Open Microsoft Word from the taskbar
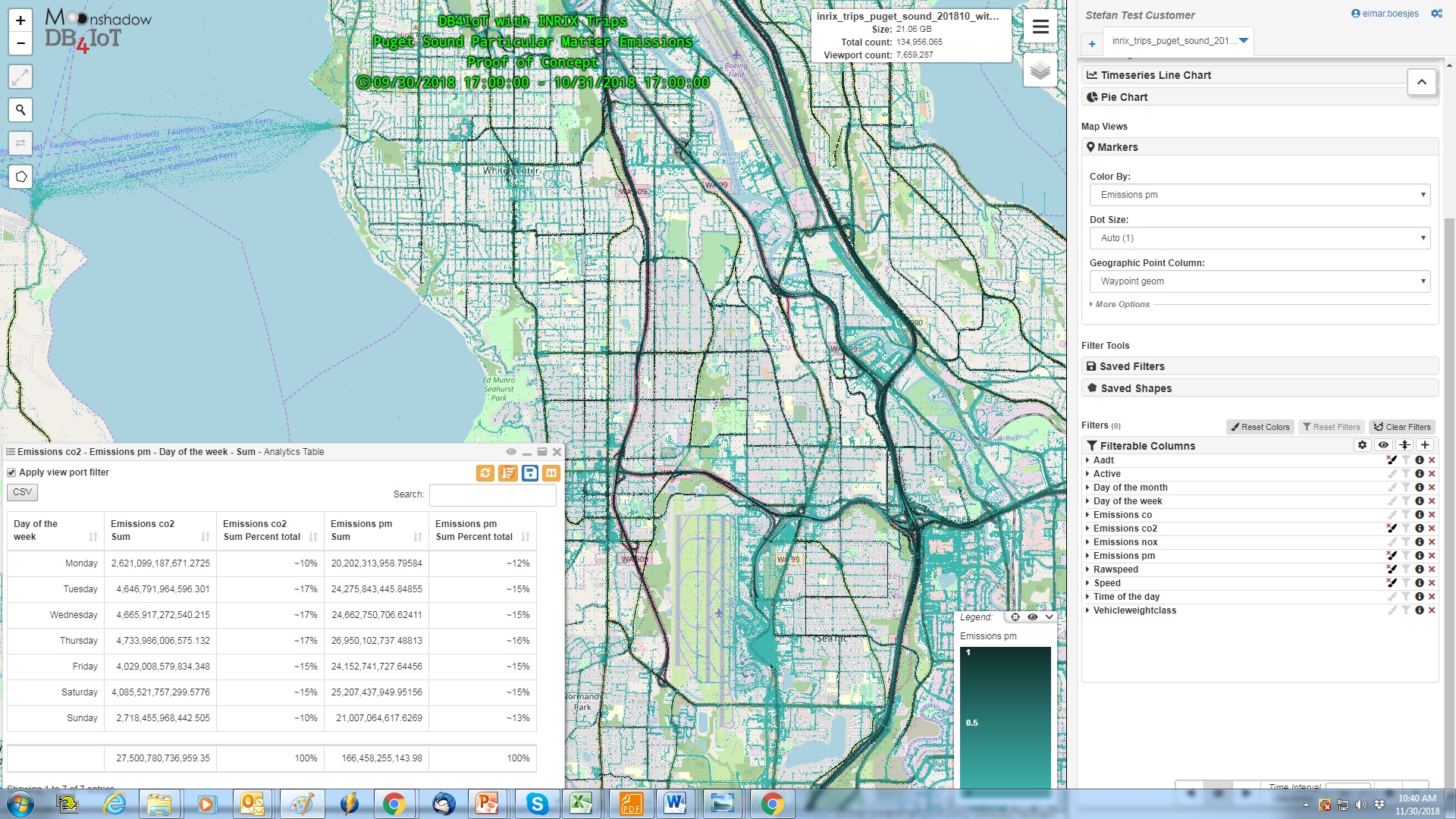1456x819 pixels. pyautogui.click(x=675, y=804)
